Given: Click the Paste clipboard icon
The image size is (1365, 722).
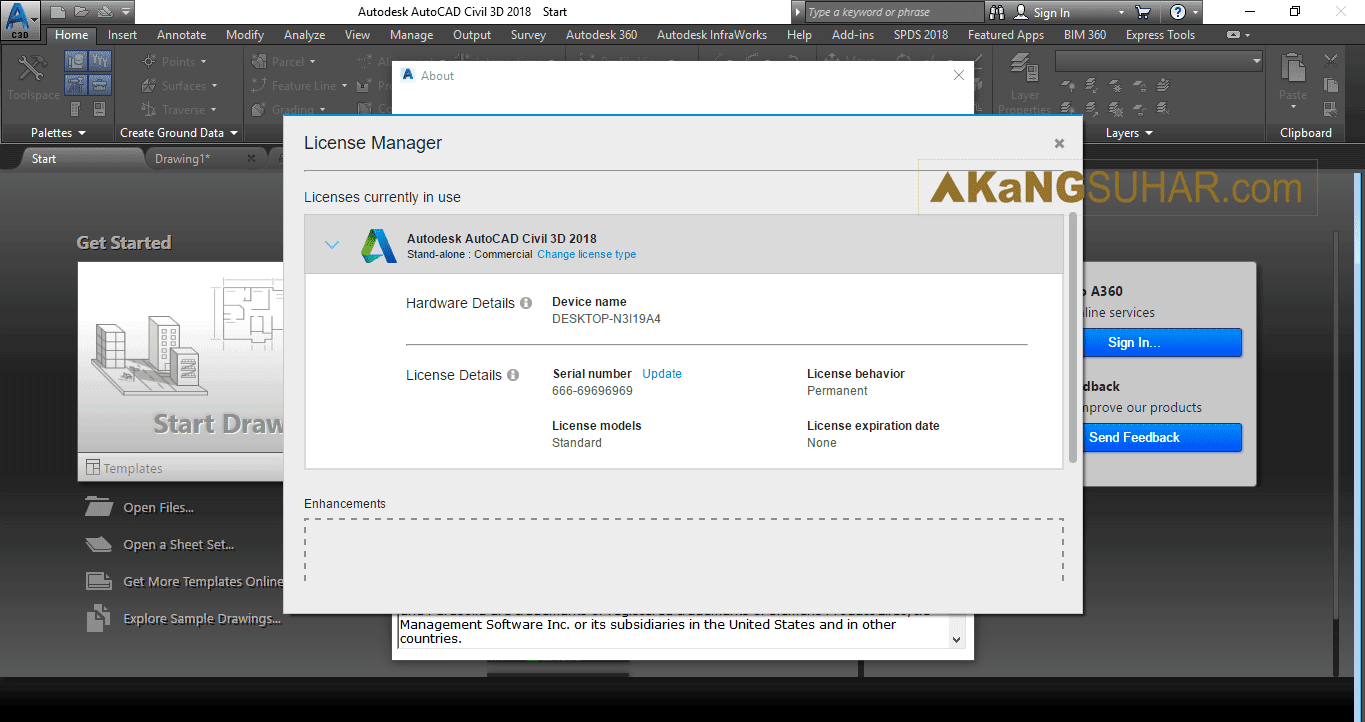Looking at the screenshot, I should pyautogui.click(x=1293, y=69).
